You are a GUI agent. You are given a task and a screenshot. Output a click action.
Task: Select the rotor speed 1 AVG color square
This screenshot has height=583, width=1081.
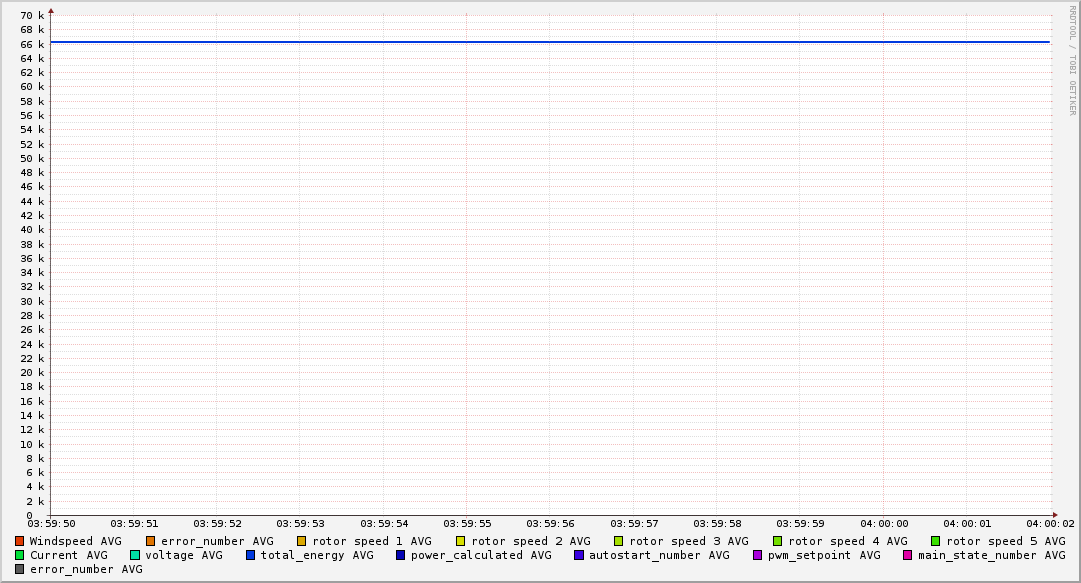click(x=302, y=541)
